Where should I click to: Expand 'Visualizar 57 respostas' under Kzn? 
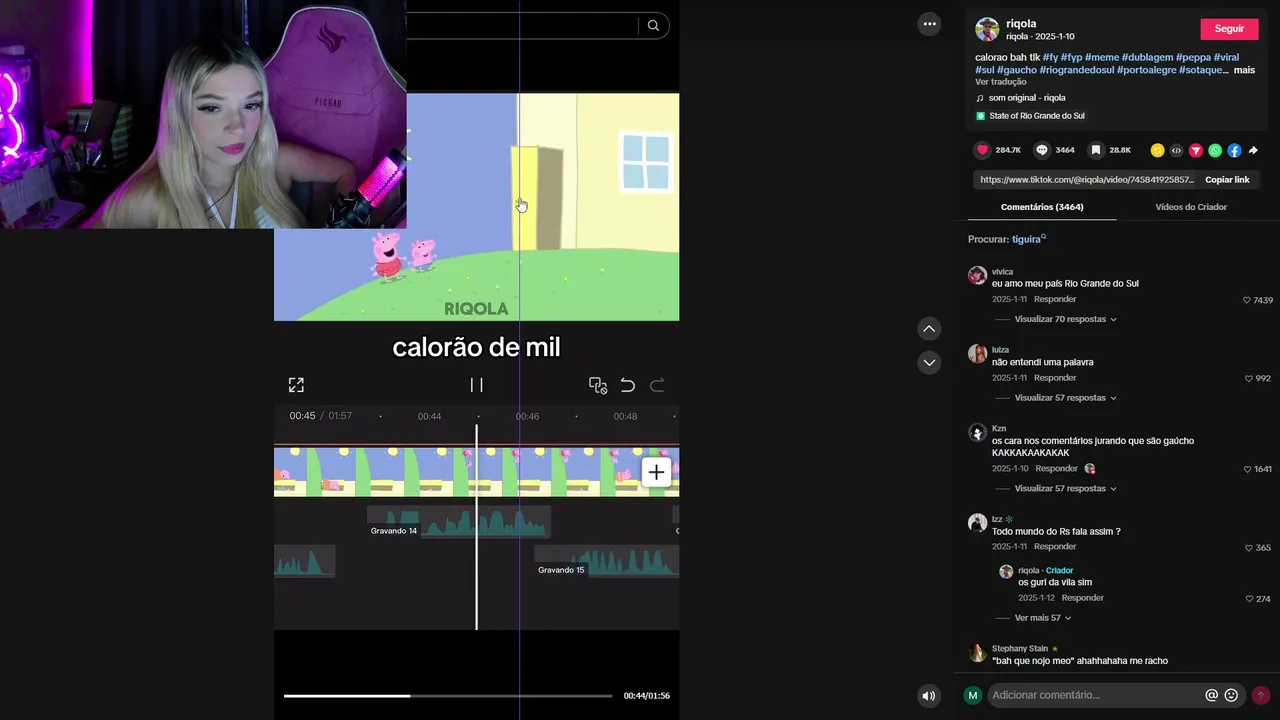(1065, 488)
